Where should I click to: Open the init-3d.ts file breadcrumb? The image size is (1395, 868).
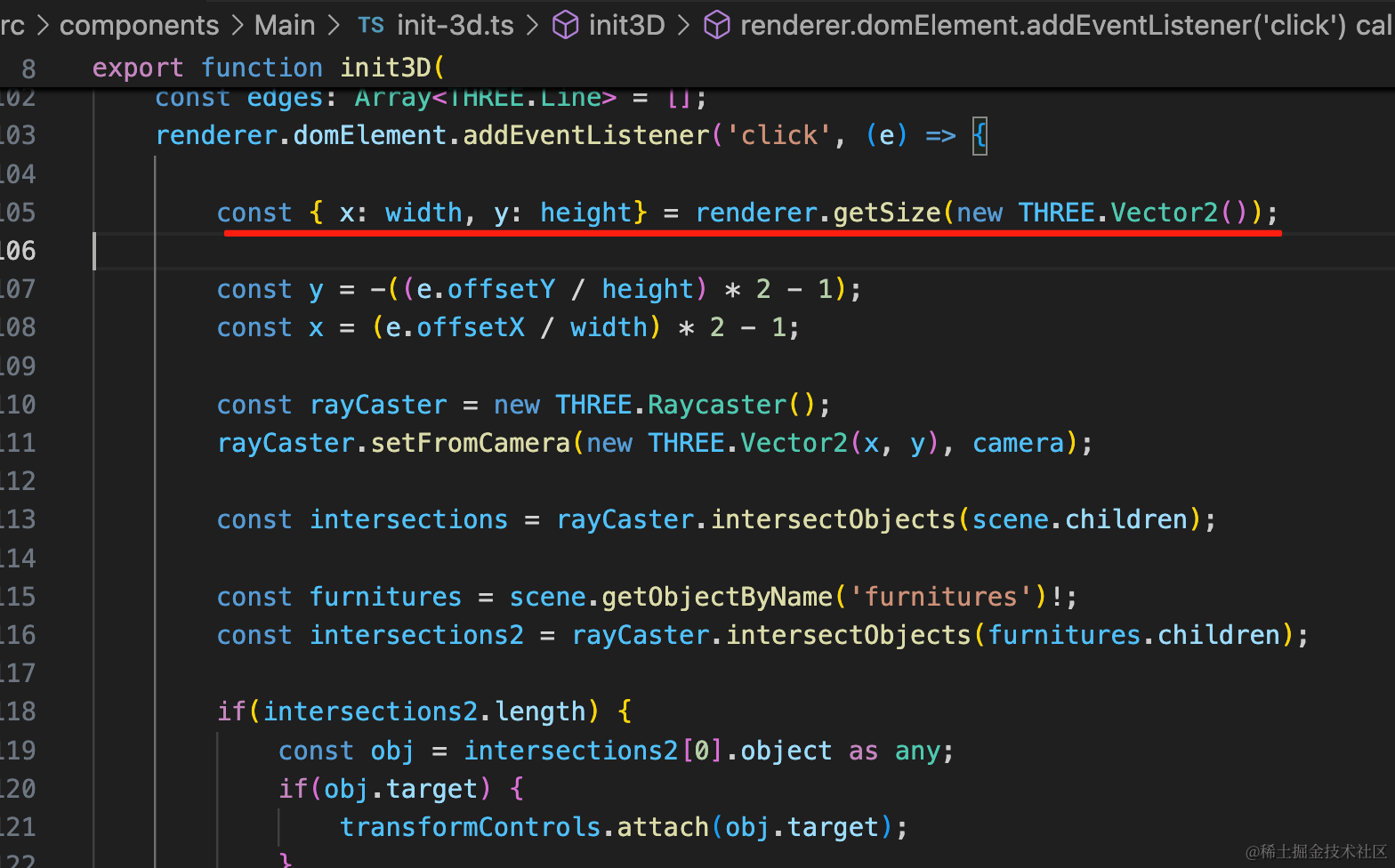[x=456, y=25]
